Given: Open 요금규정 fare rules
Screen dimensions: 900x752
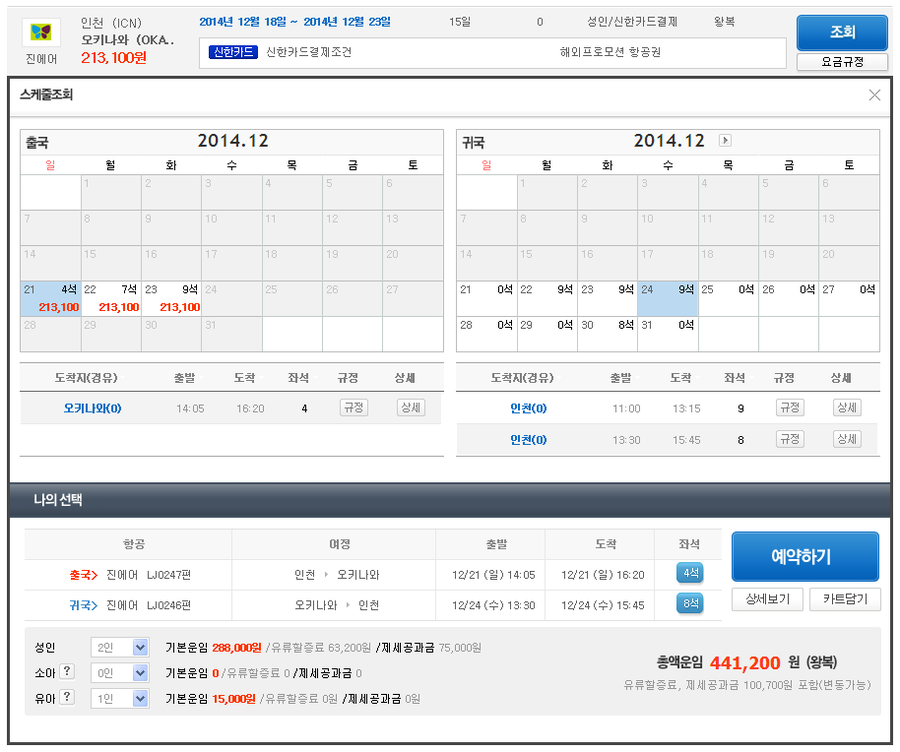Looking at the screenshot, I should 842,62.
